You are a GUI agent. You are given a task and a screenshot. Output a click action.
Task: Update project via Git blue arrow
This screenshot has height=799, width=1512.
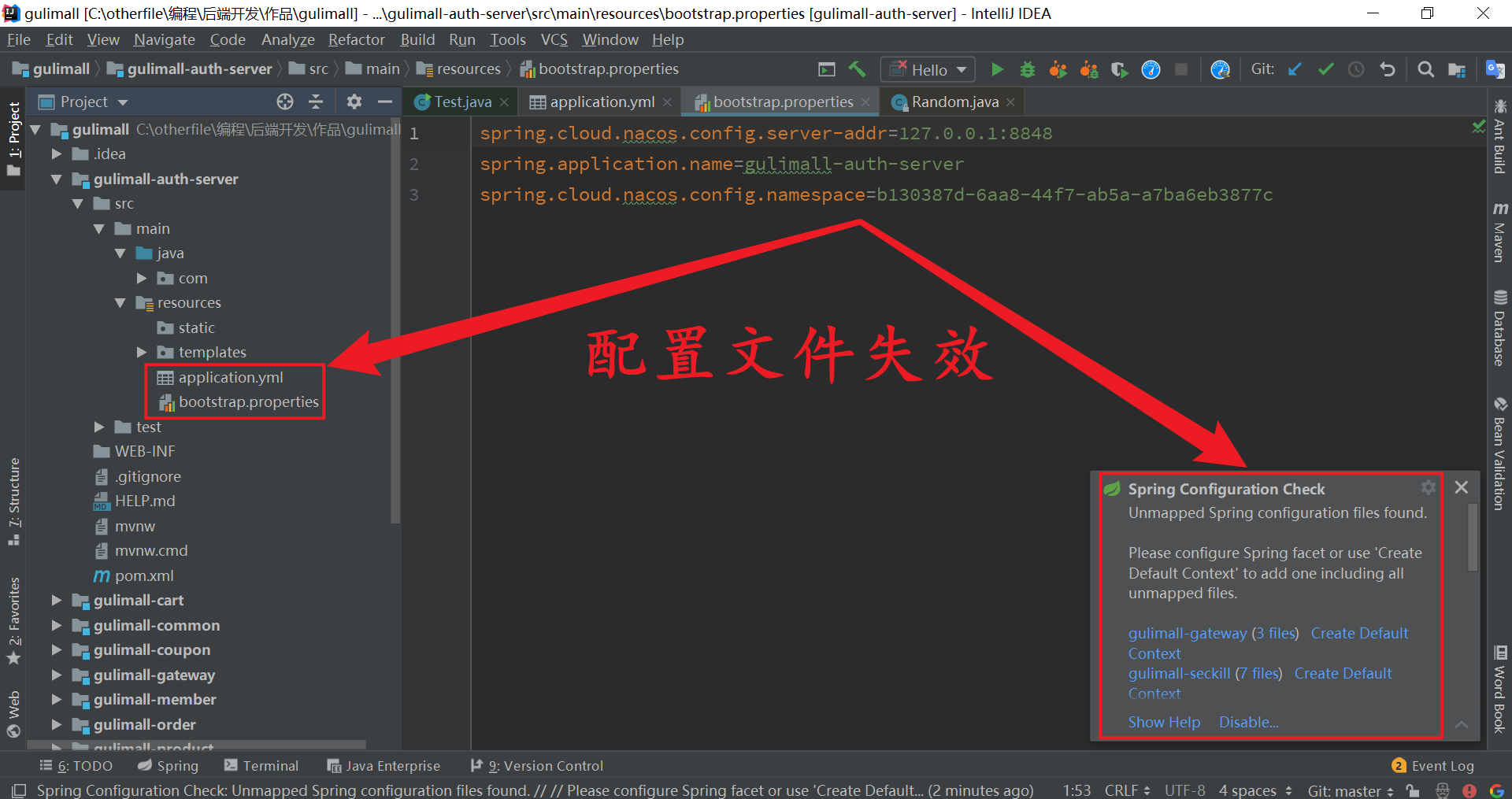click(x=1295, y=69)
